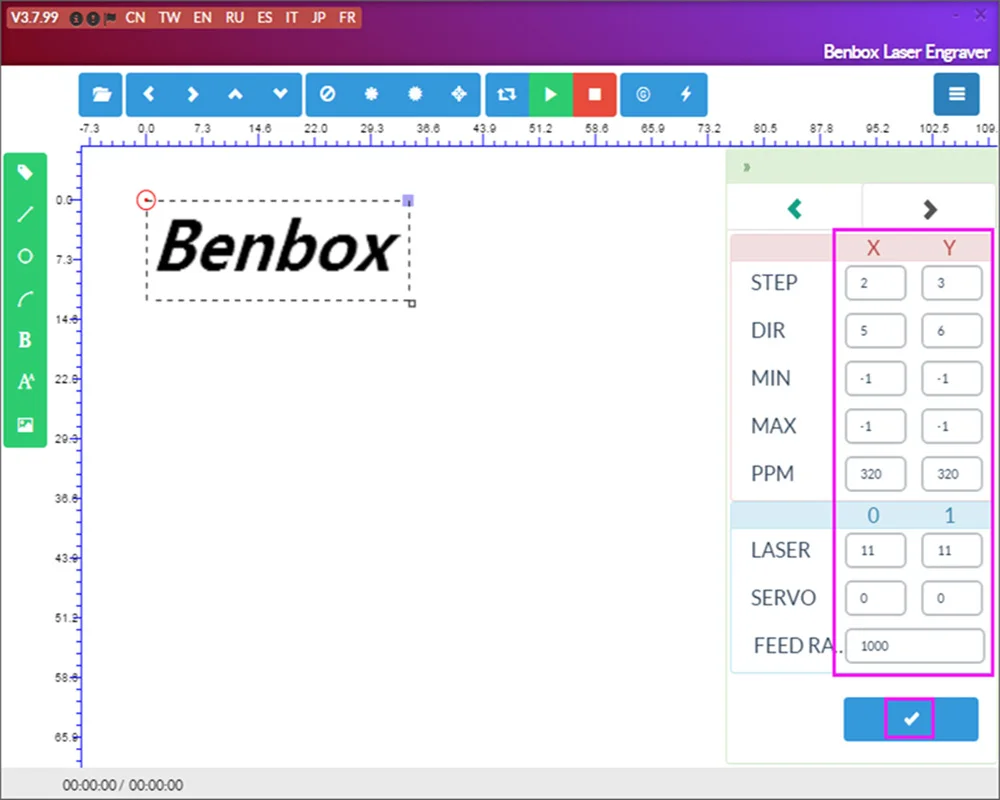The width and height of the screenshot is (1000, 800).
Task: Click the lightning bolt firmware icon
Action: click(x=686, y=94)
